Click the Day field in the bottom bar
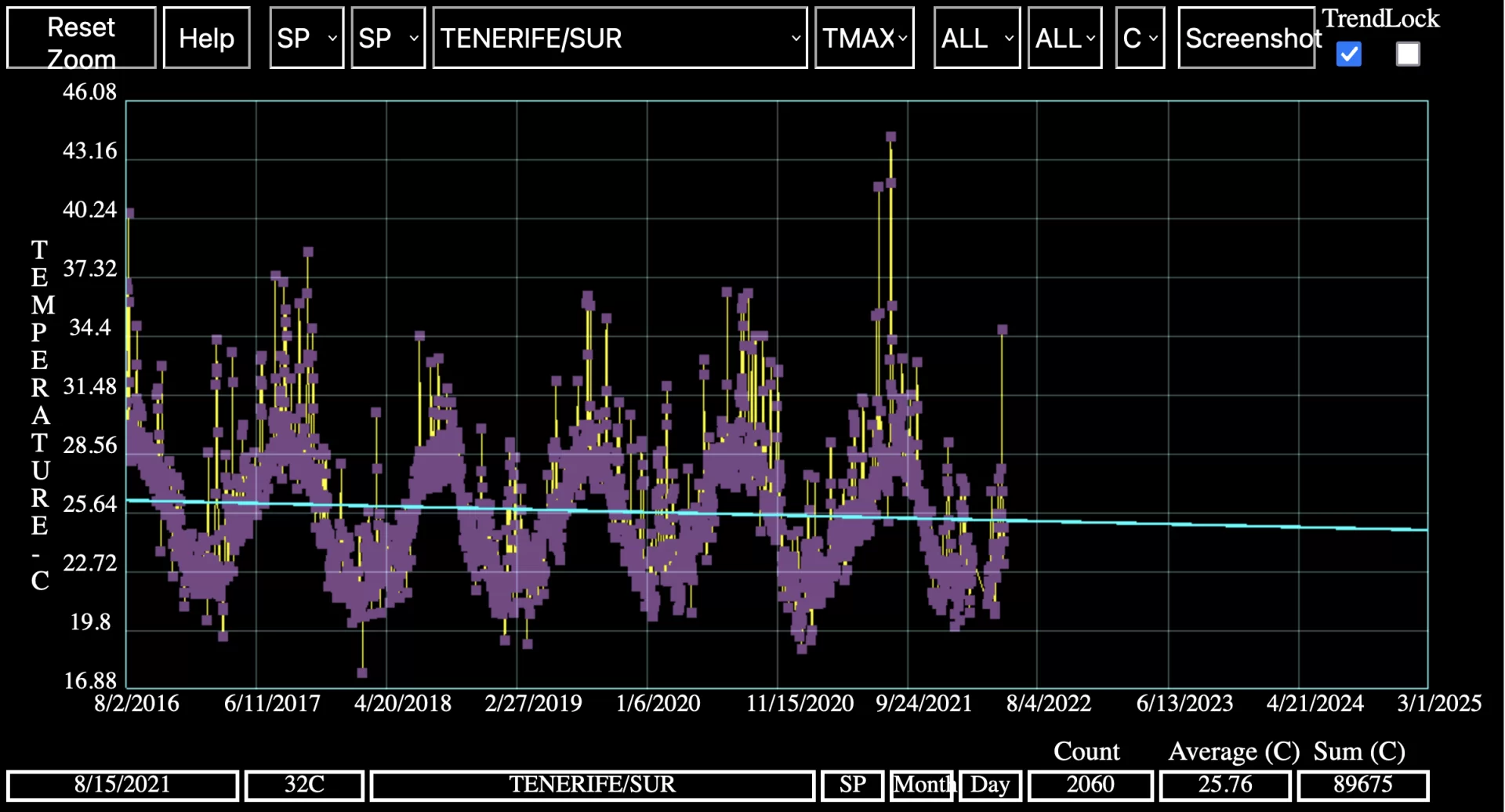 (x=990, y=785)
